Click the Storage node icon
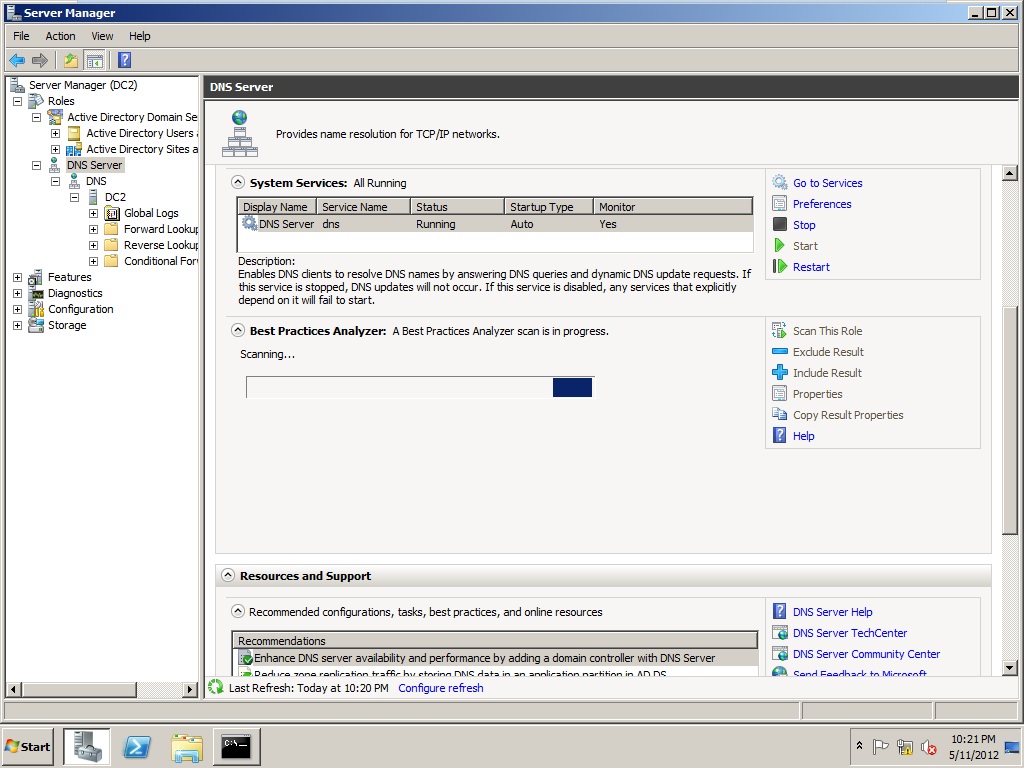The height and width of the screenshot is (768, 1024). (36, 325)
